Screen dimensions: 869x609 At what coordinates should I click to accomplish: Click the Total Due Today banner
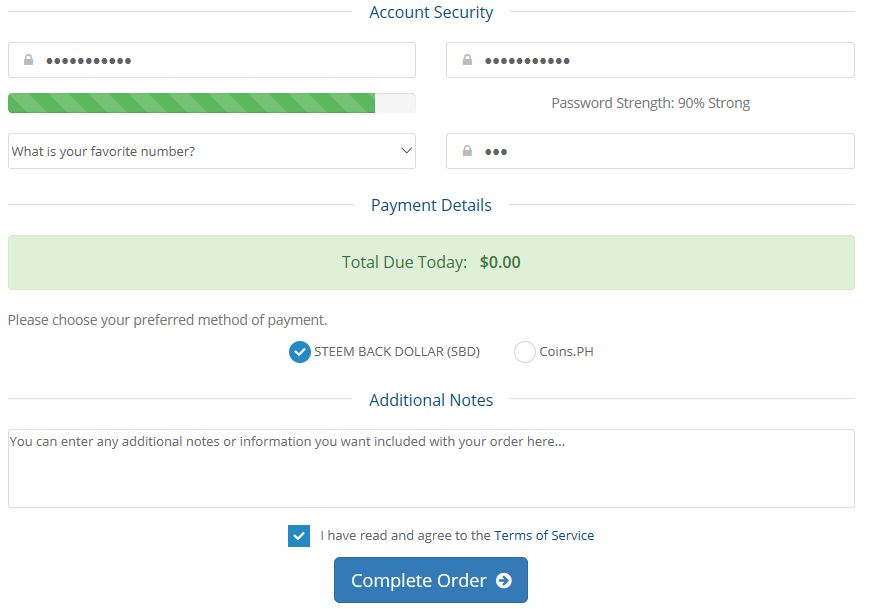point(431,262)
